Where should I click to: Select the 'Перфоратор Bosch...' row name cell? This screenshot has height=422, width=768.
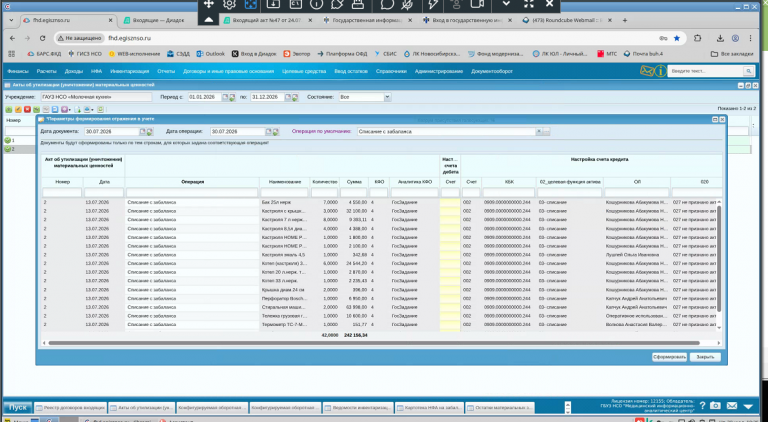285,298
